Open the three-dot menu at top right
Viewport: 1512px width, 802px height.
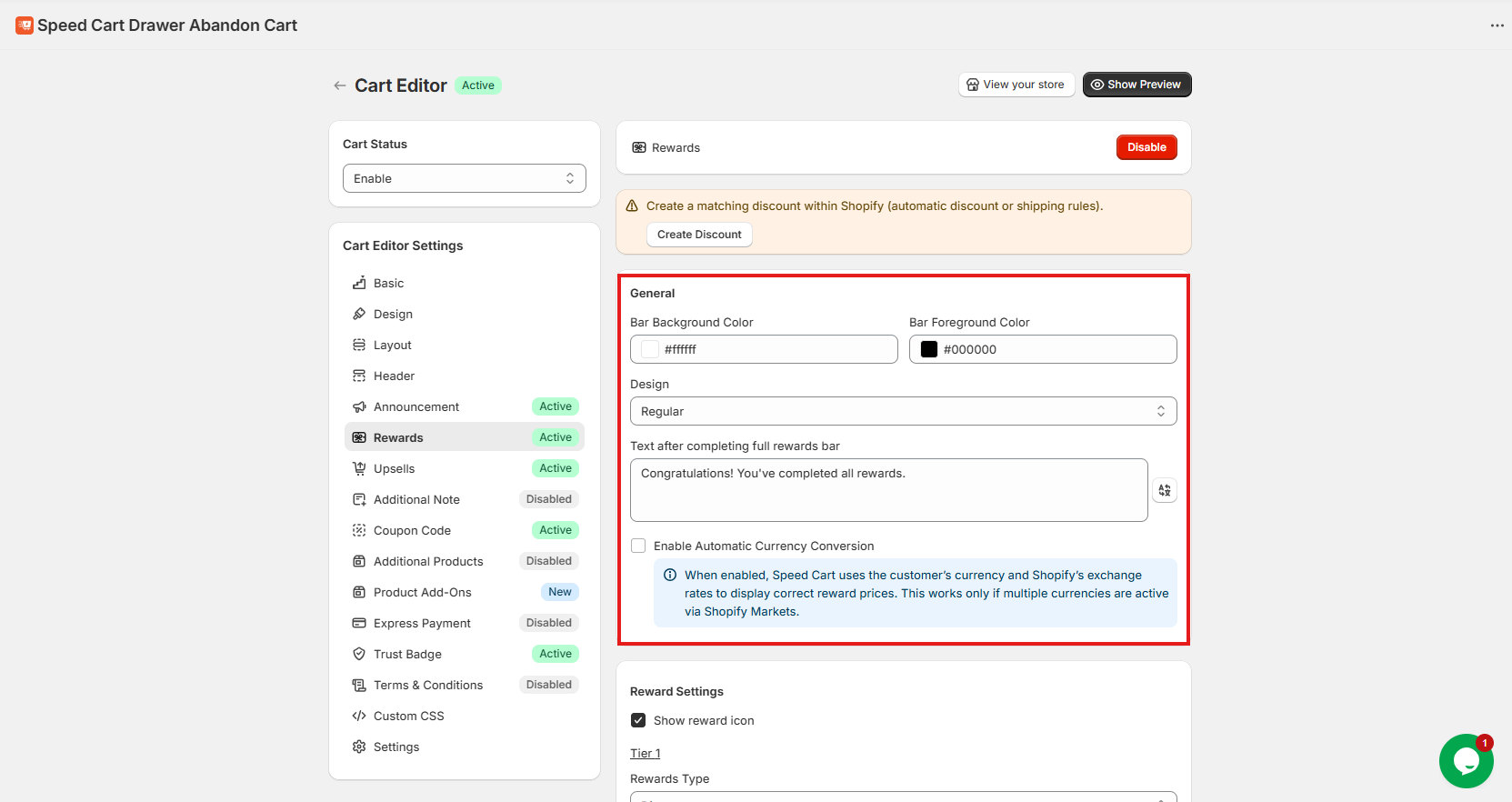[1497, 25]
